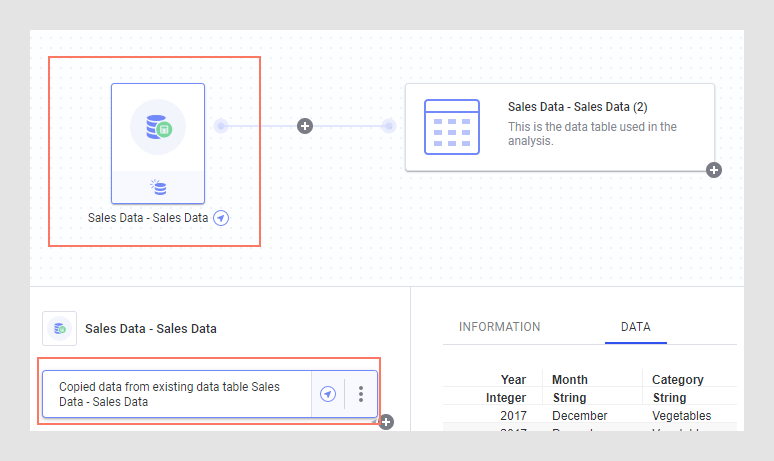Click the Year column header
The height and width of the screenshot is (461, 774).
click(513, 380)
